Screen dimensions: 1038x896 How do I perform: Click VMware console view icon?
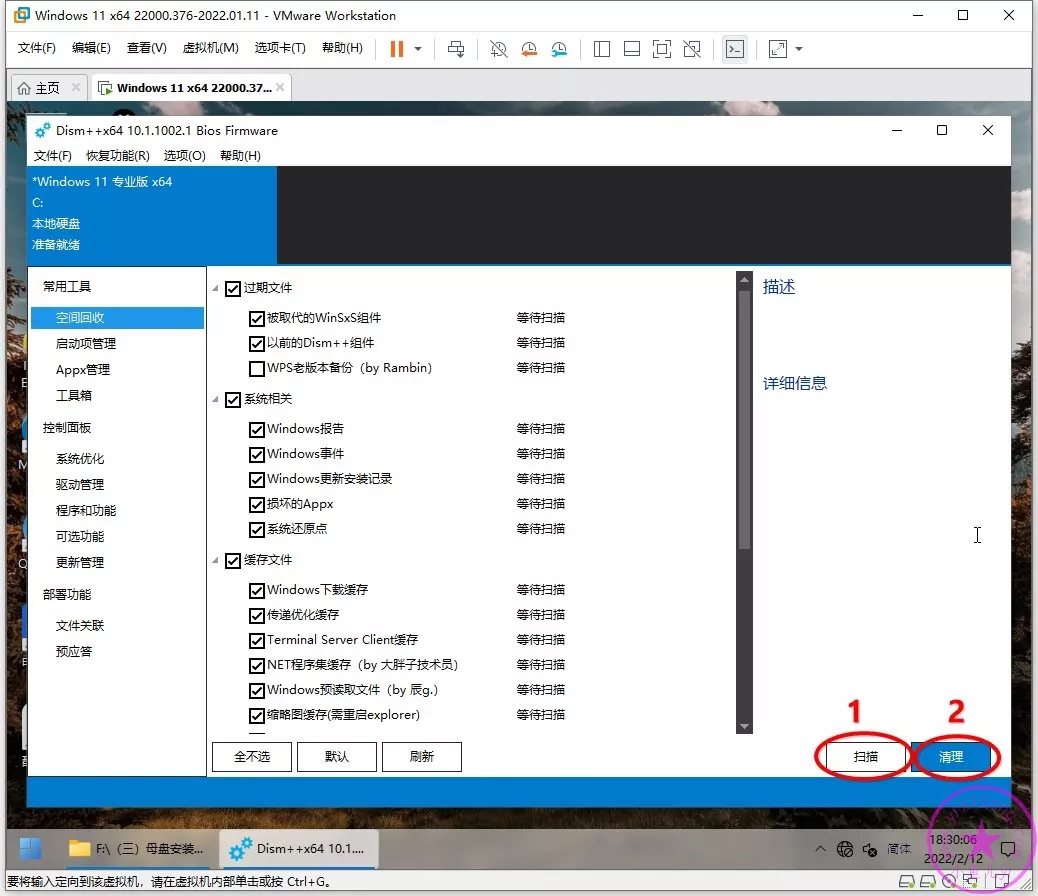[x=734, y=49]
